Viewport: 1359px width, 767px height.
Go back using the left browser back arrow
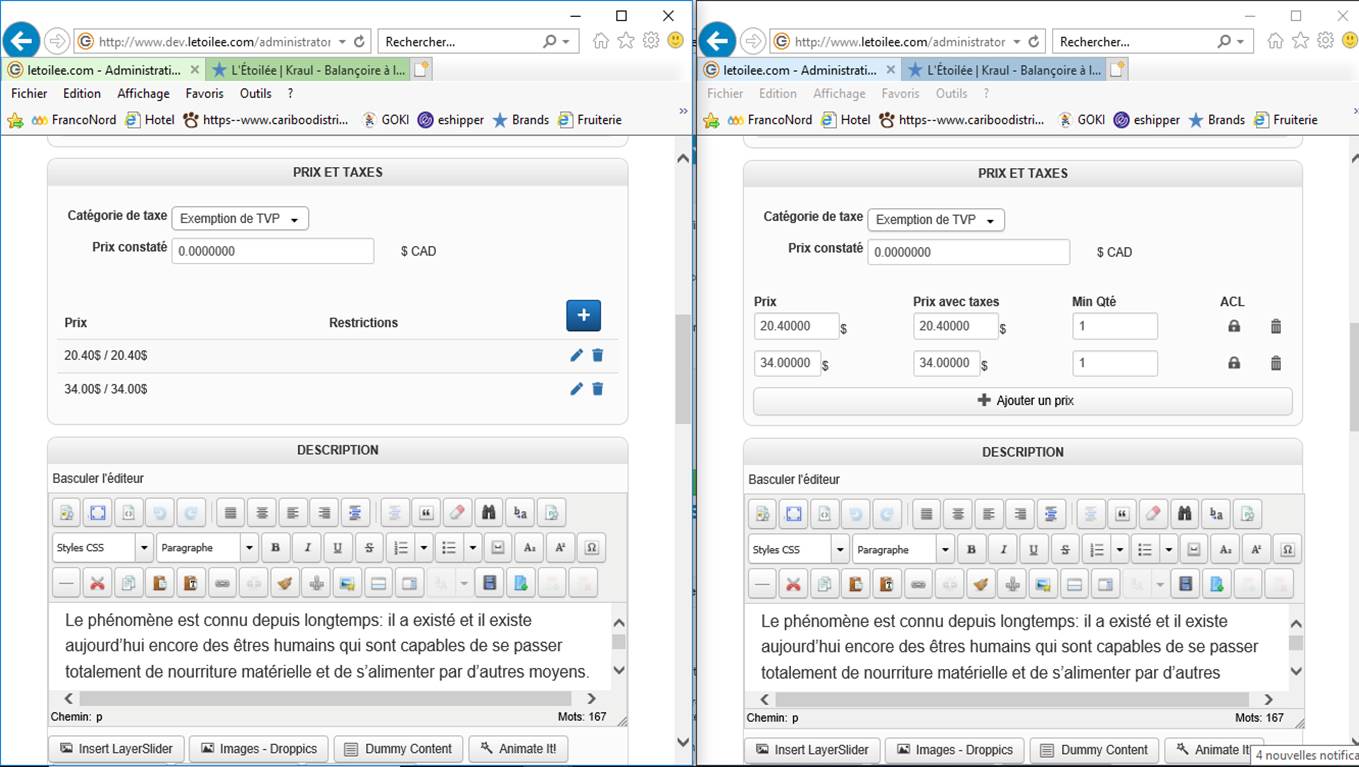pyautogui.click(x=21, y=41)
